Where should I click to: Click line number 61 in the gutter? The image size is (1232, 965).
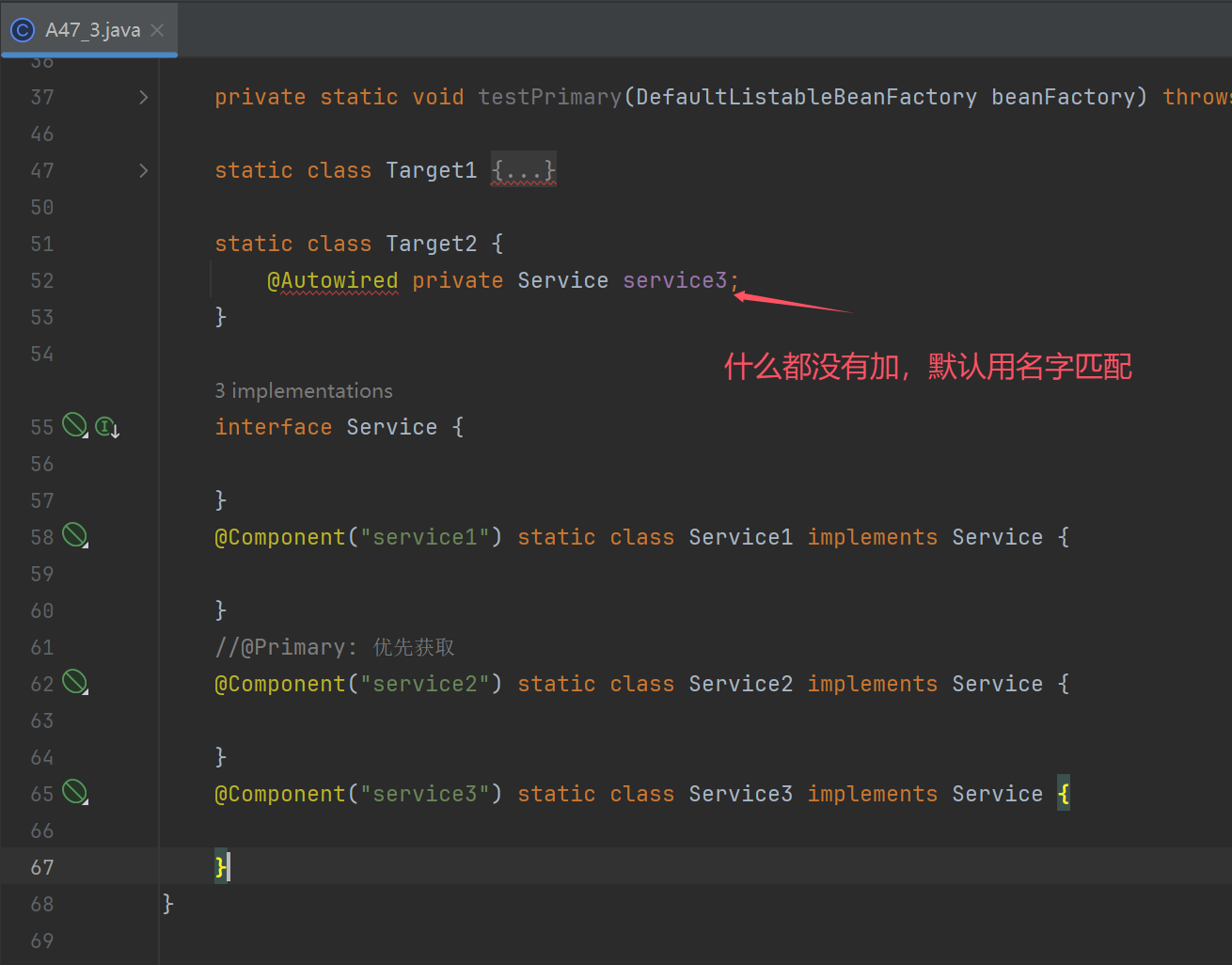point(42,647)
